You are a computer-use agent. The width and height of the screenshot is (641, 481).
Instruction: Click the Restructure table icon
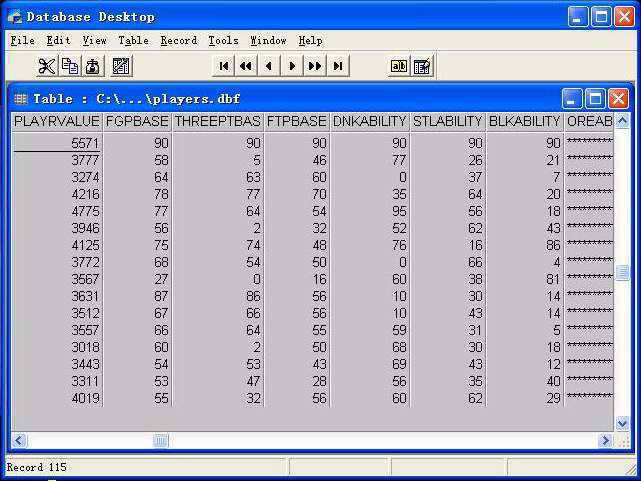click(x=121, y=66)
